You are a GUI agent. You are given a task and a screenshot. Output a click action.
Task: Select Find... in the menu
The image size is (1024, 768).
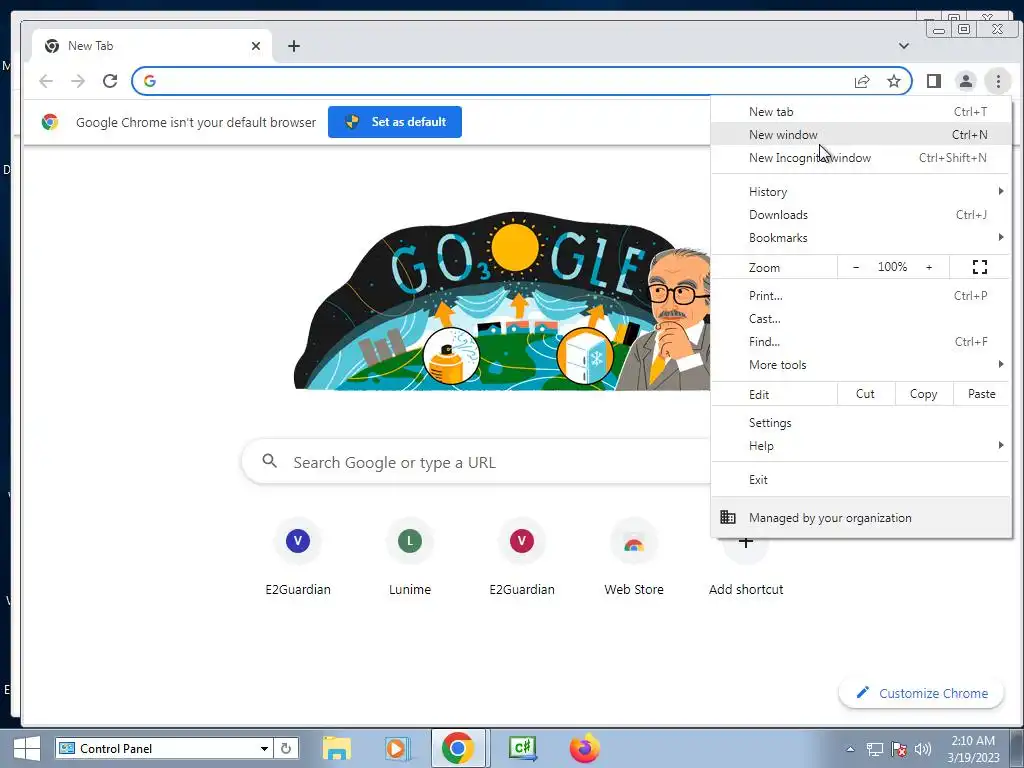(861, 342)
